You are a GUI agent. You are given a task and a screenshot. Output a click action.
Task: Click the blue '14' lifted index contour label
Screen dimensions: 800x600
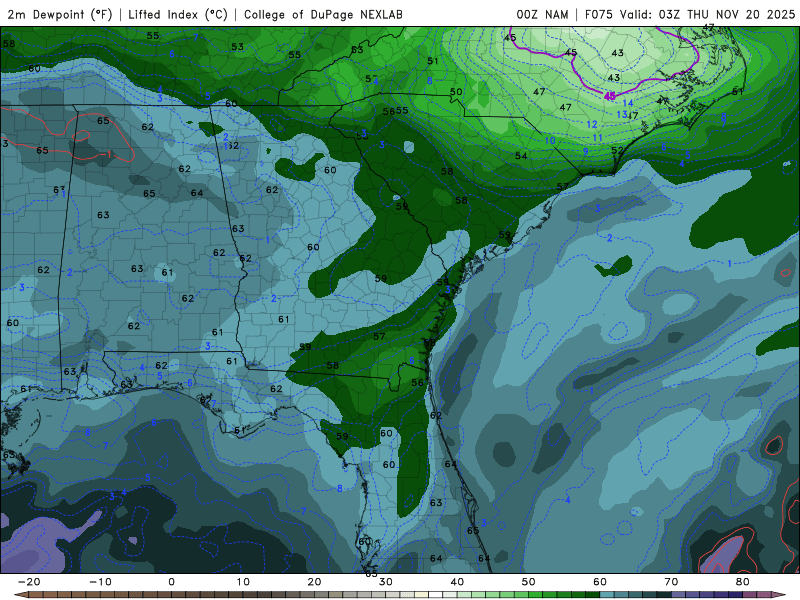(628, 103)
